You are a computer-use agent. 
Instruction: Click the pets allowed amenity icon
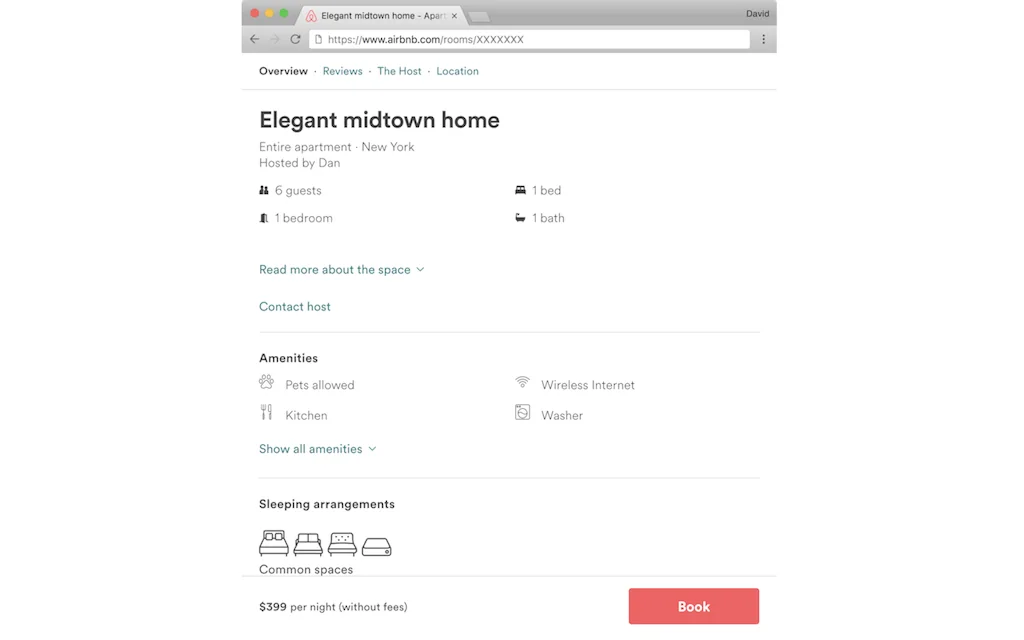pyautogui.click(x=266, y=383)
